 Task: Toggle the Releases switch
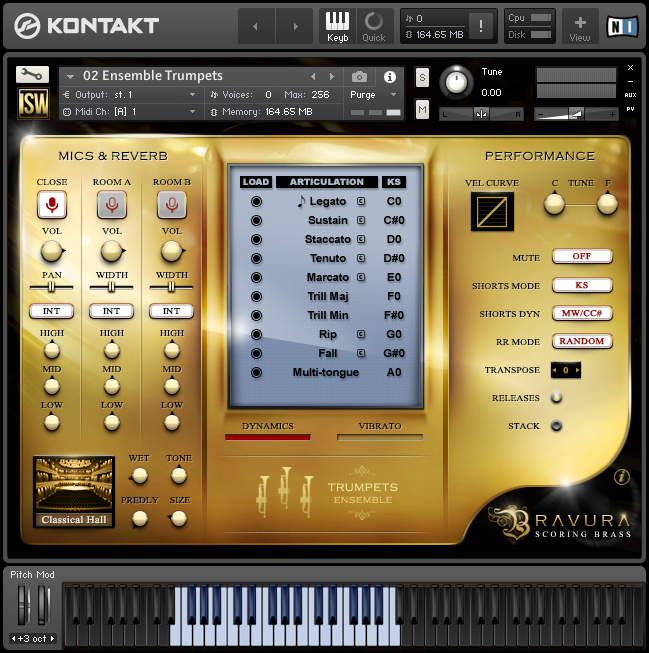[x=557, y=398]
